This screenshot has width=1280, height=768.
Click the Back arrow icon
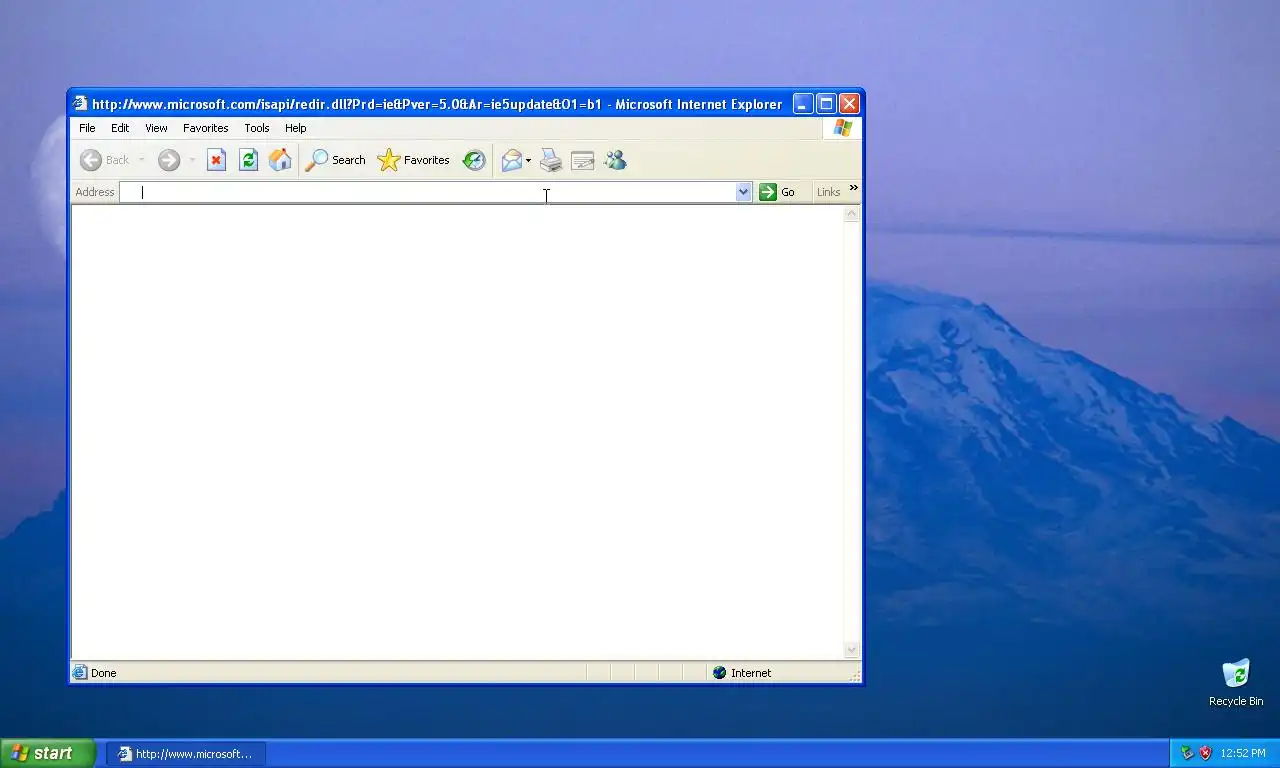[x=91, y=160]
